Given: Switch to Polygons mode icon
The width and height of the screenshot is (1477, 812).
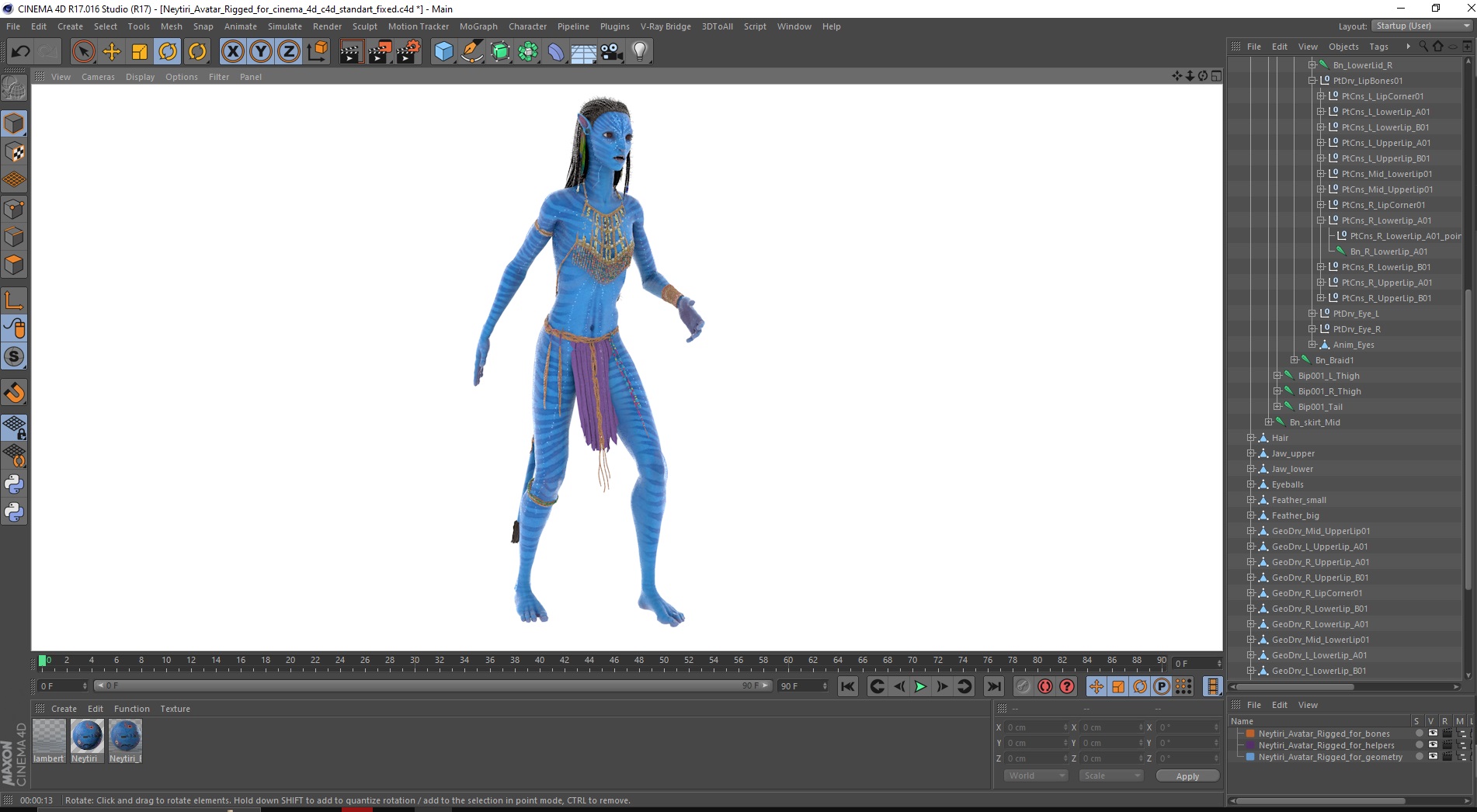Looking at the screenshot, I should pos(14,265).
